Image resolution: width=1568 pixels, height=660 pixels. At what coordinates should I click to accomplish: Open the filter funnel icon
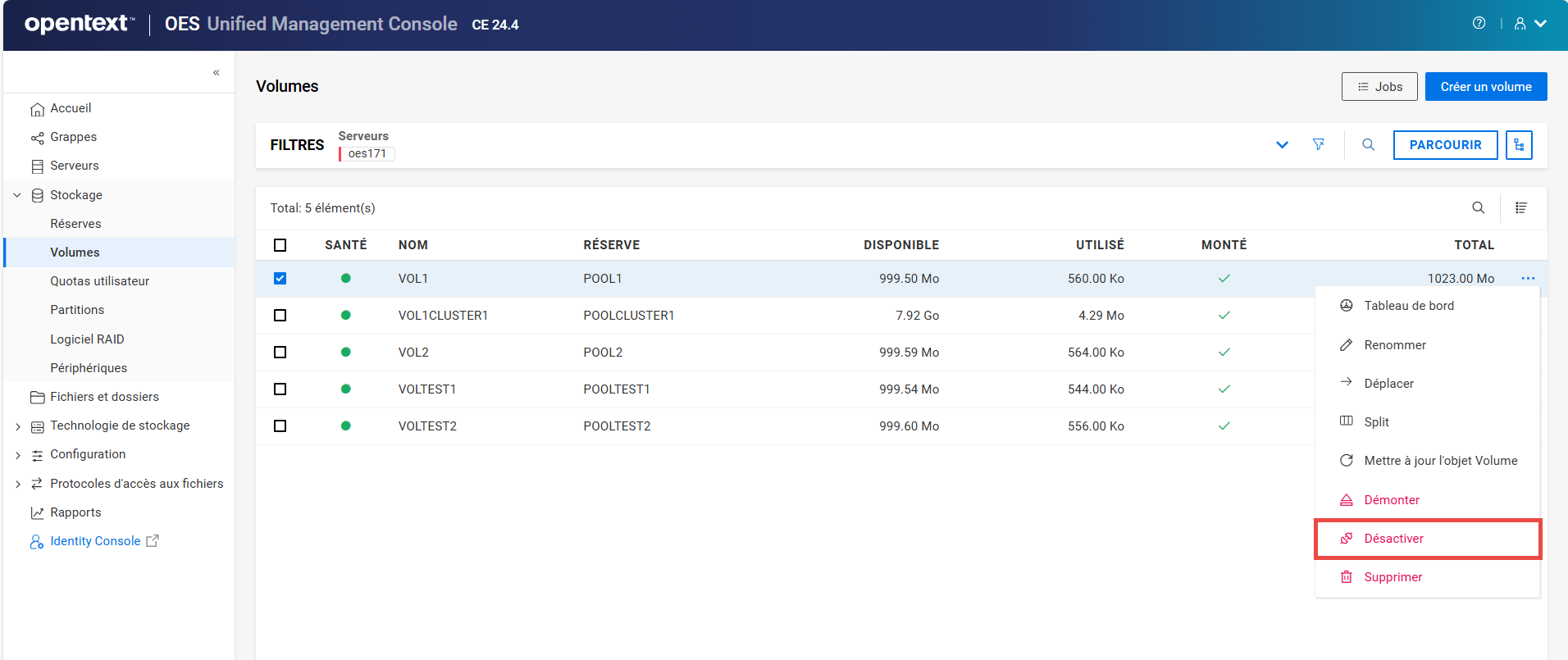tap(1319, 144)
